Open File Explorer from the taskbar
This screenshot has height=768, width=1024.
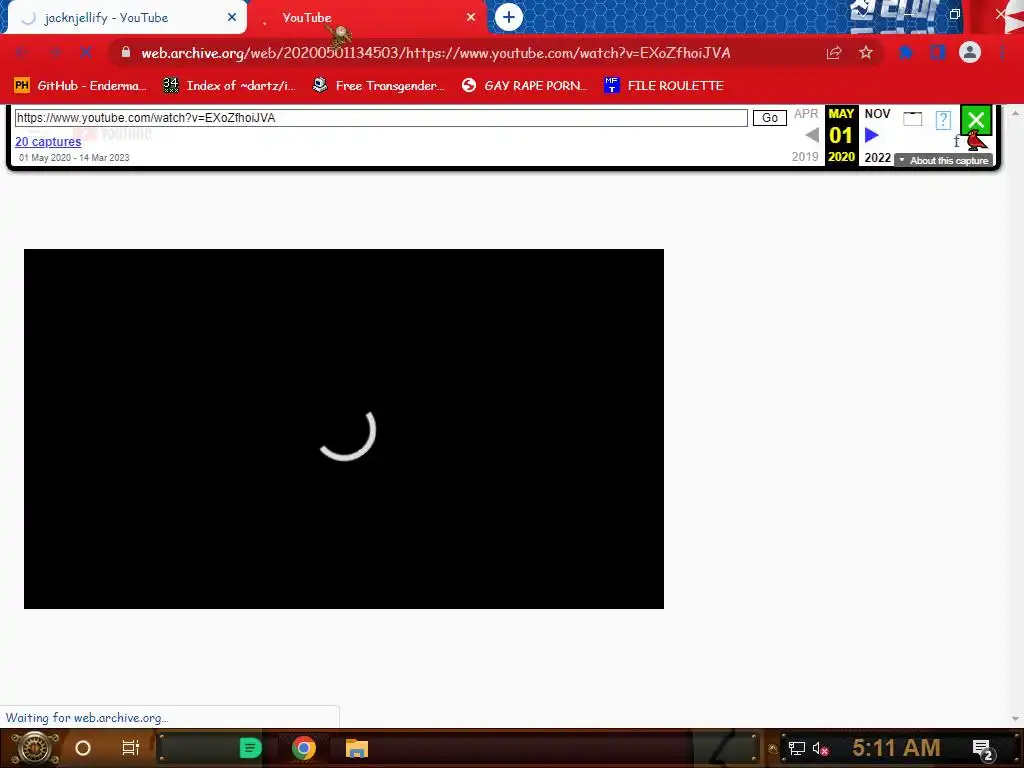(357, 748)
